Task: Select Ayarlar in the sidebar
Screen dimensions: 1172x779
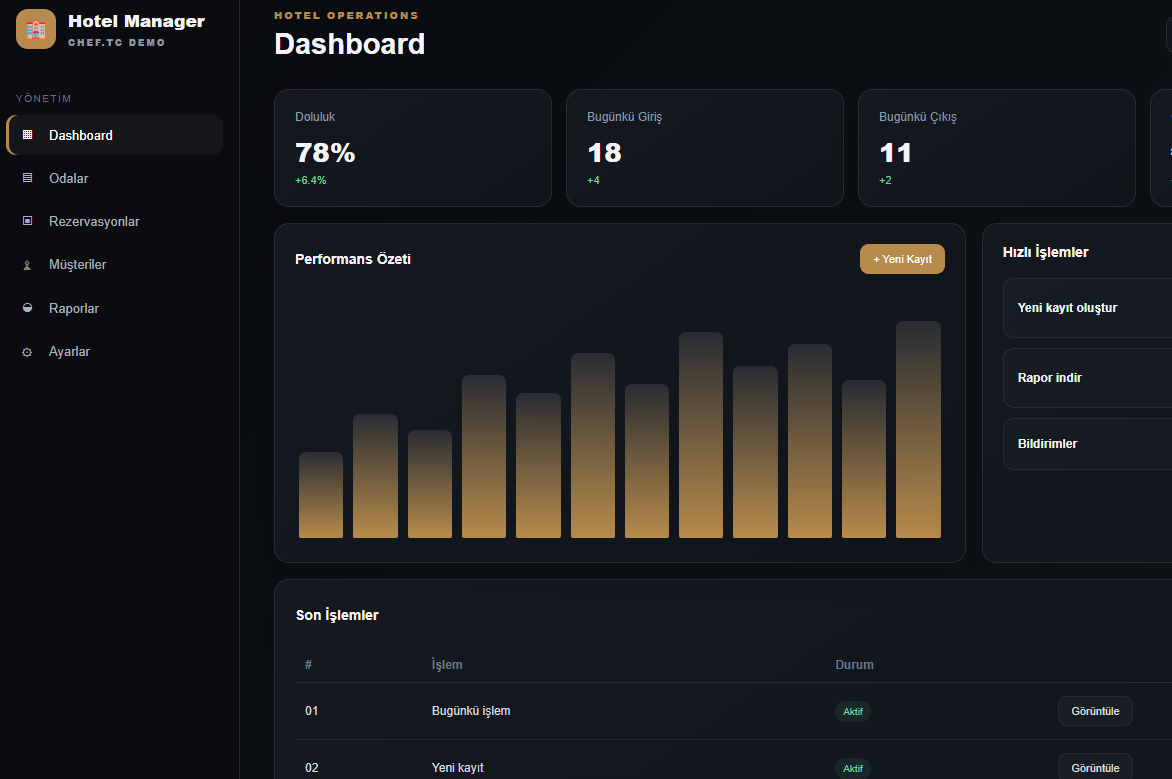Action: coord(114,351)
